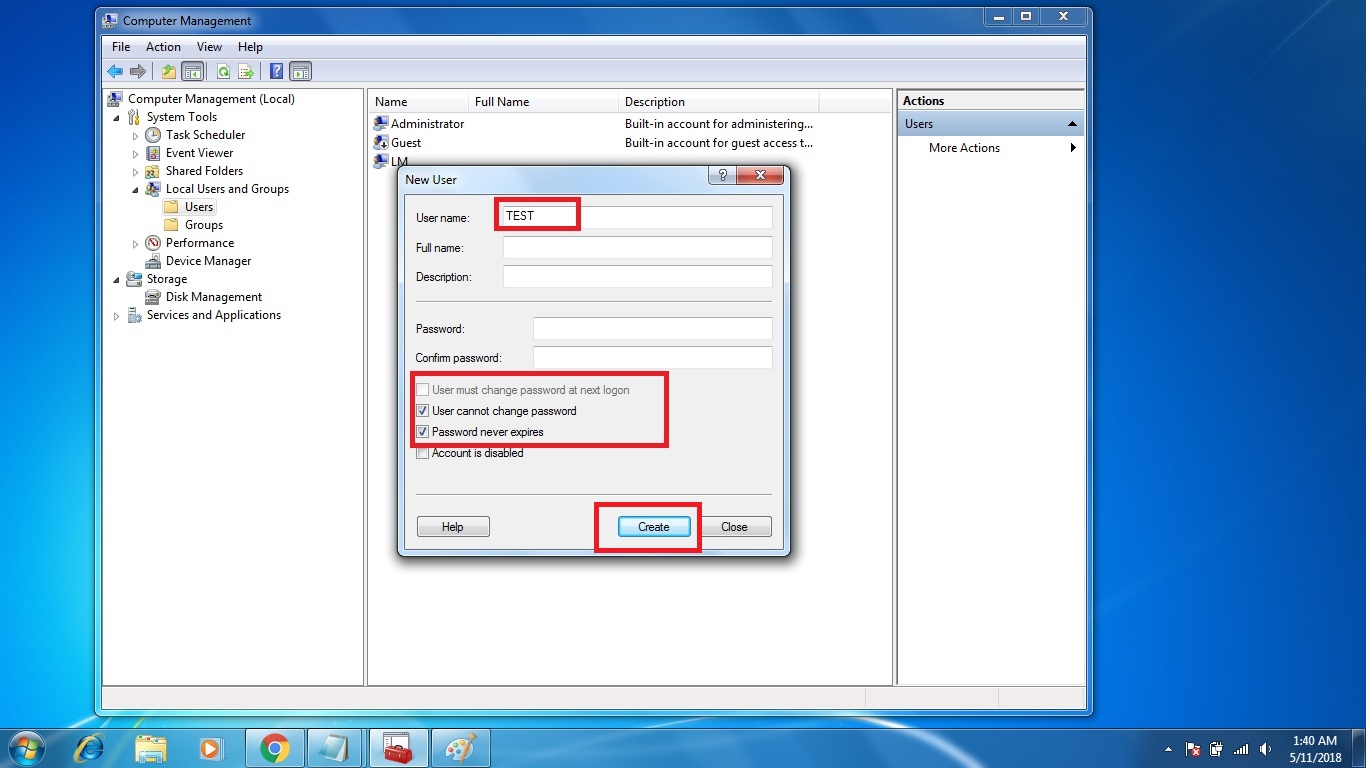The height and width of the screenshot is (768, 1366).
Task: Click More Actions in the Actions pane
Action: (x=963, y=147)
